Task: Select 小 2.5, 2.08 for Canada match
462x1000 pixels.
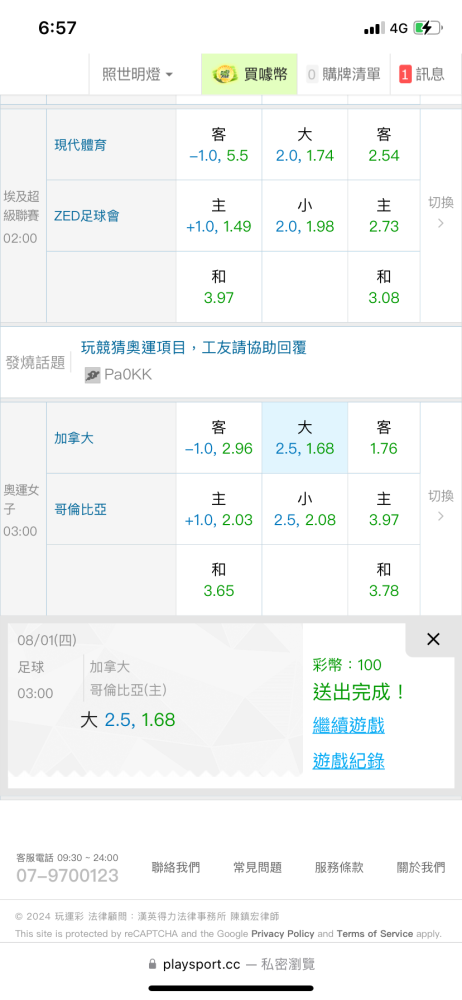Action: (x=305, y=509)
